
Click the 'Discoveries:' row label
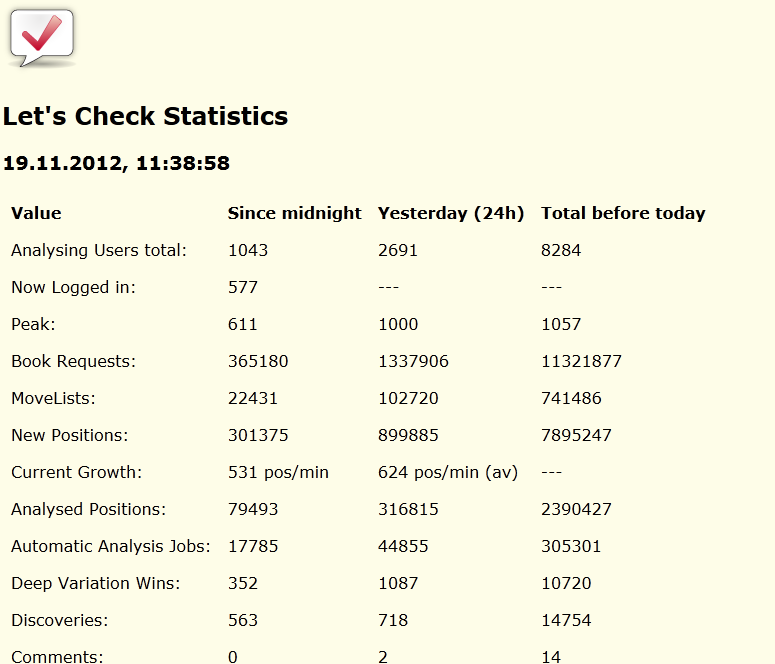point(60,620)
